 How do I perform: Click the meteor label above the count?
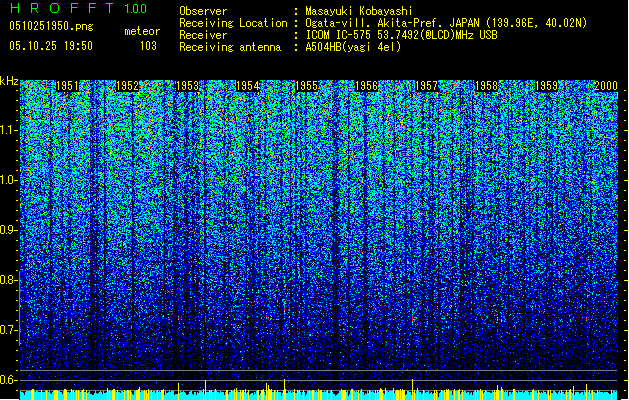coord(142,31)
